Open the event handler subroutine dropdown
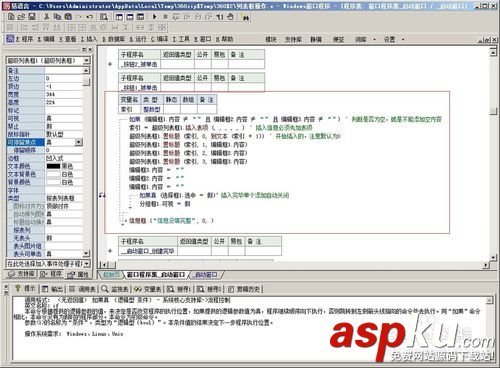500x368 pixels. pyautogui.click(x=87, y=264)
